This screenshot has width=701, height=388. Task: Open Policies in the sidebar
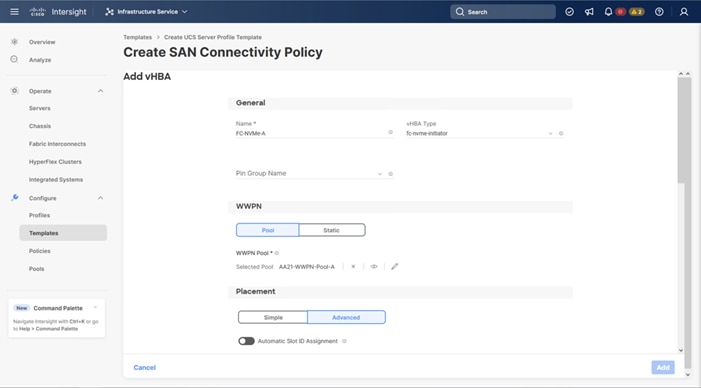click(39, 251)
